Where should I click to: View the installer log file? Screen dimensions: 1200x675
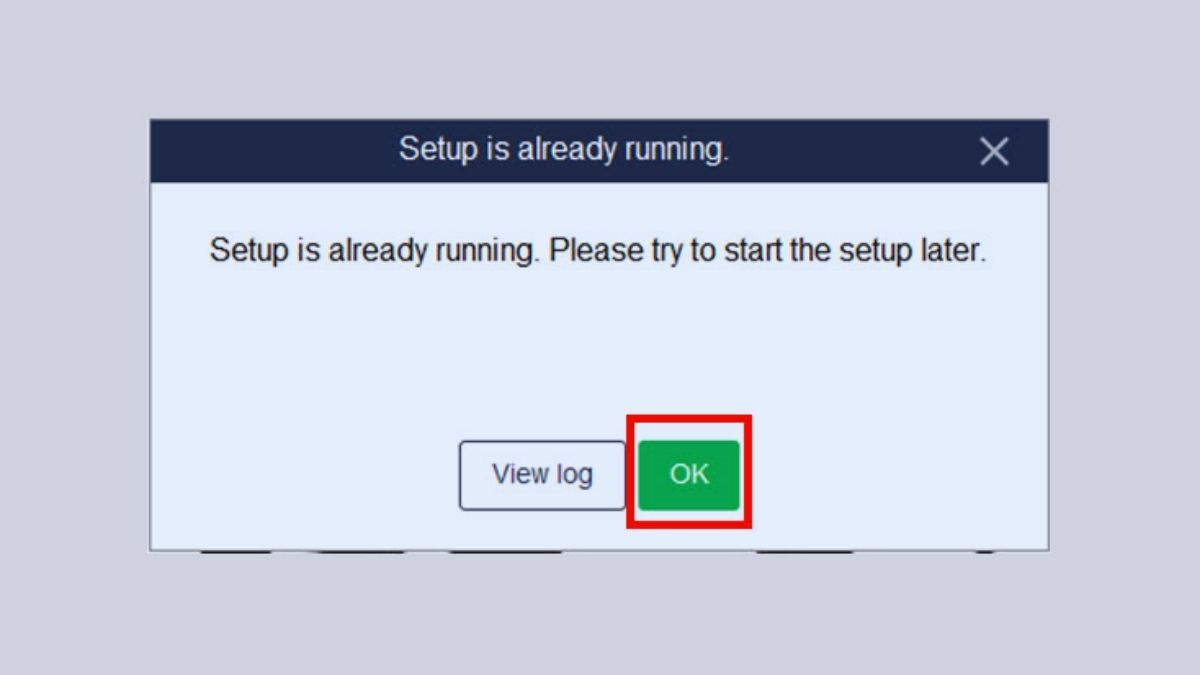click(x=542, y=475)
